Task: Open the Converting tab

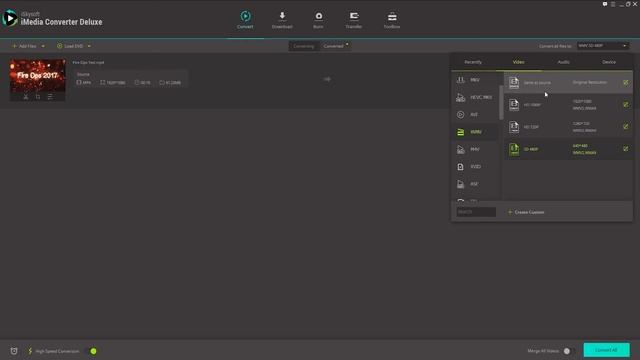Action: (304, 46)
